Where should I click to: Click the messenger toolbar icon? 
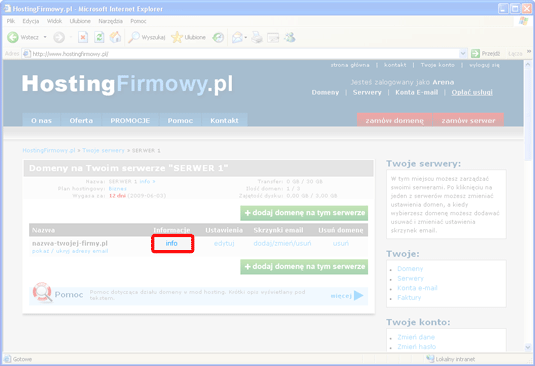(290, 37)
